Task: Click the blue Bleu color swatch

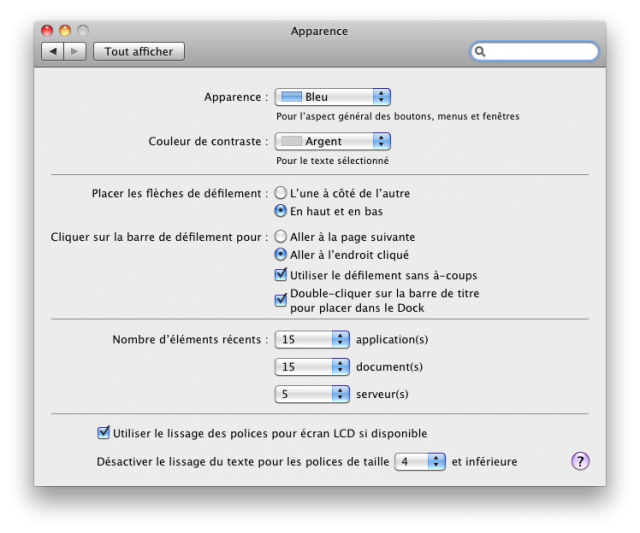Action: [x=291, y=97]
